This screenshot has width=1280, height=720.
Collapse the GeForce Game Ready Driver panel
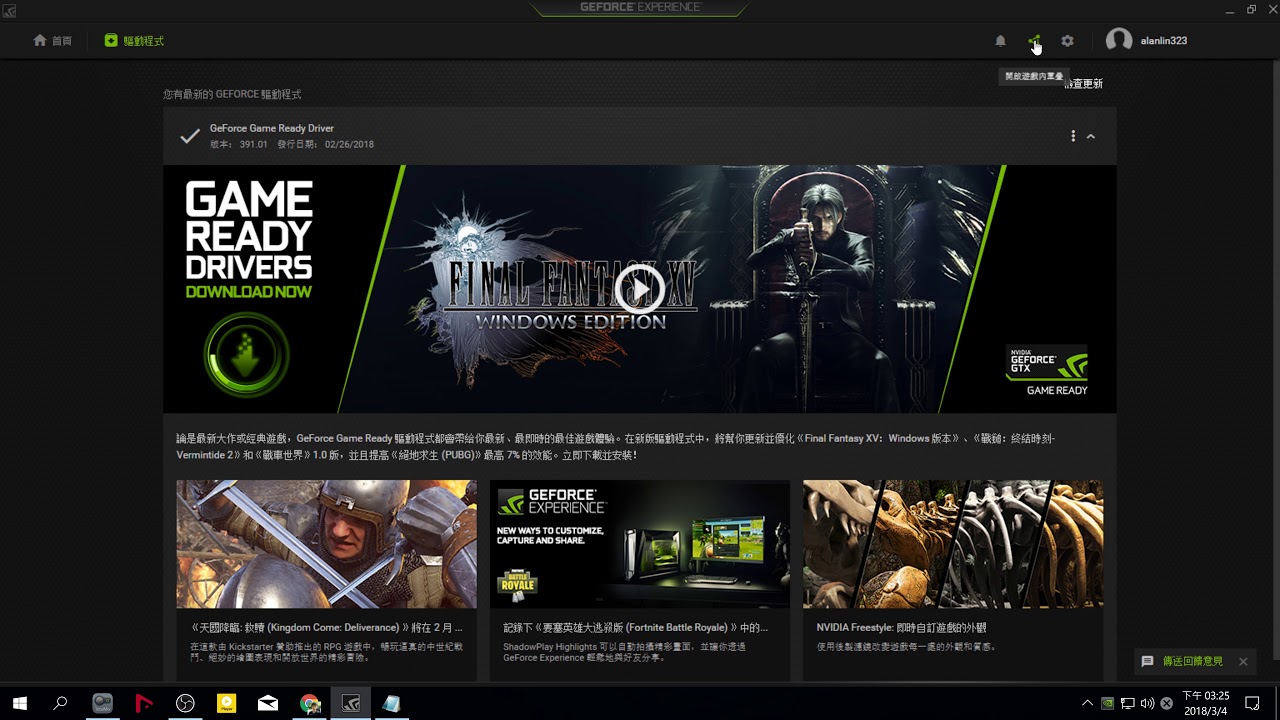(x=1091, y=136)
